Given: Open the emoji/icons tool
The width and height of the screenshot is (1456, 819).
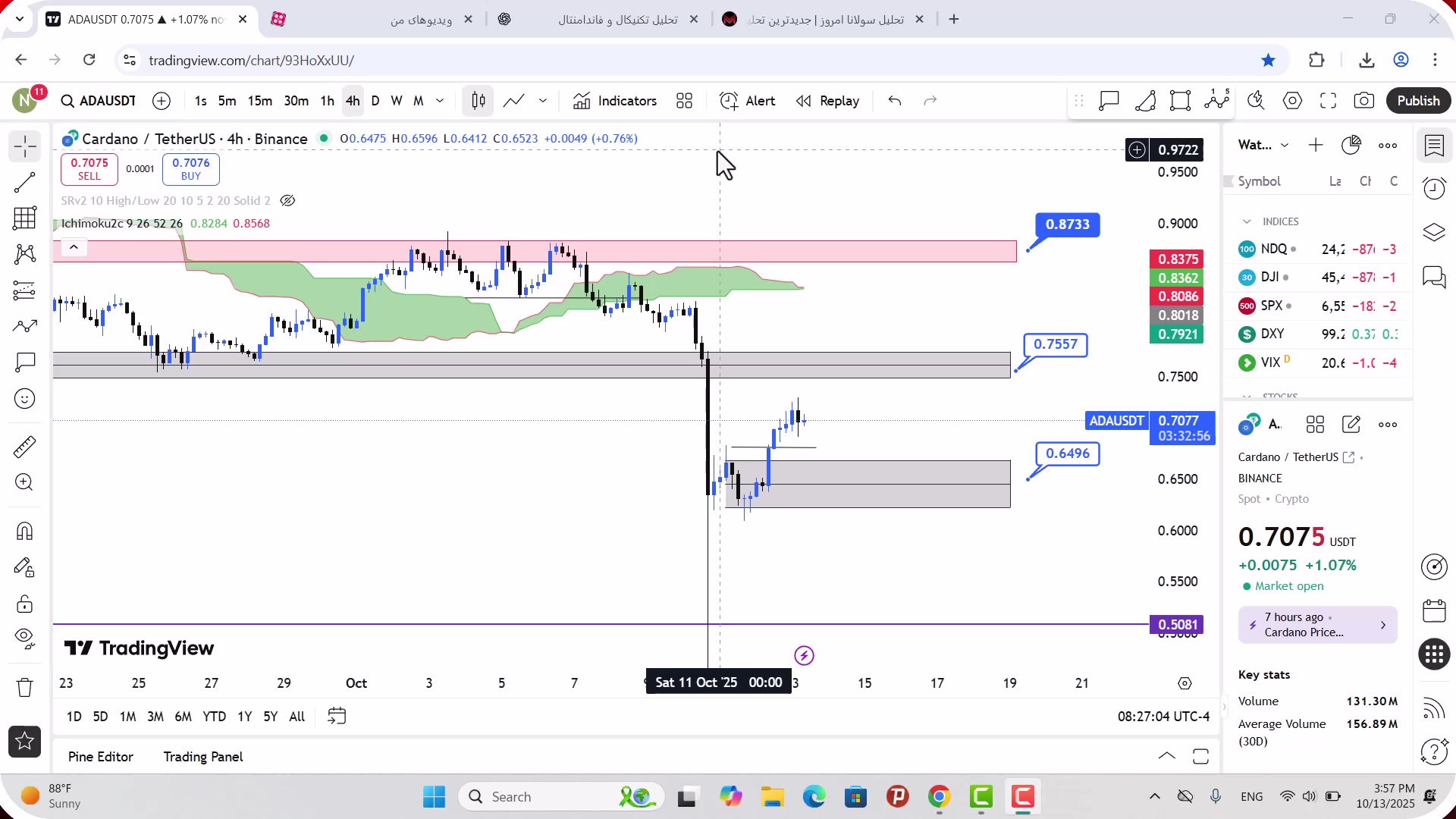Looking at the screenshot, I should click(25, 399).
